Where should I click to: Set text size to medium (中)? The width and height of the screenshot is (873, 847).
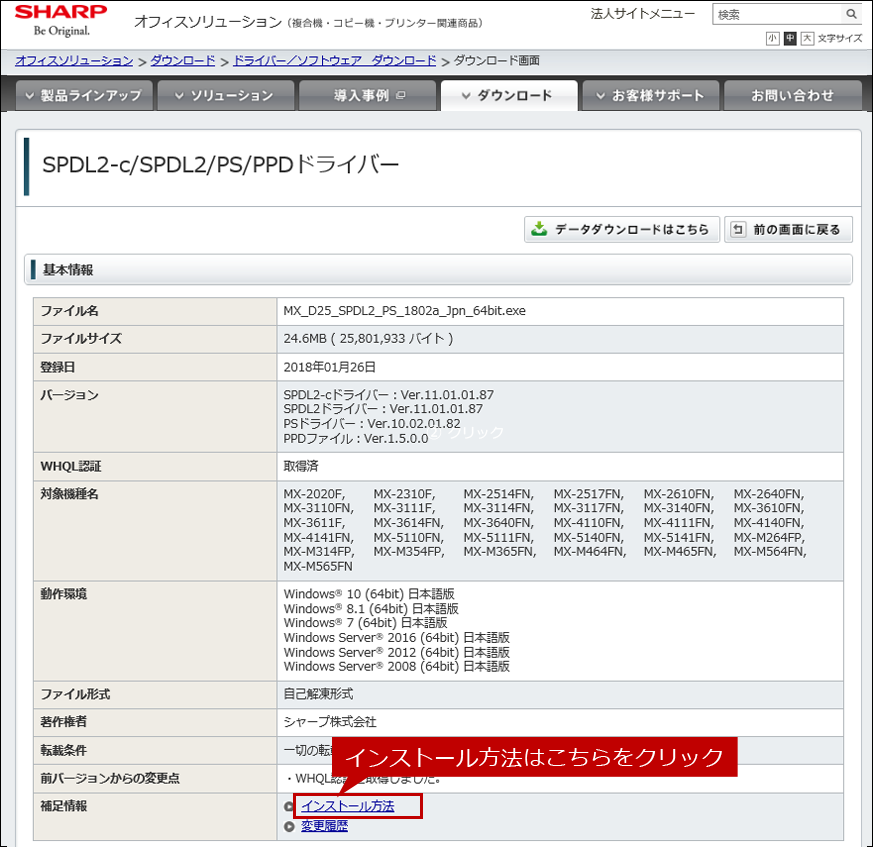tap(790, 39)
